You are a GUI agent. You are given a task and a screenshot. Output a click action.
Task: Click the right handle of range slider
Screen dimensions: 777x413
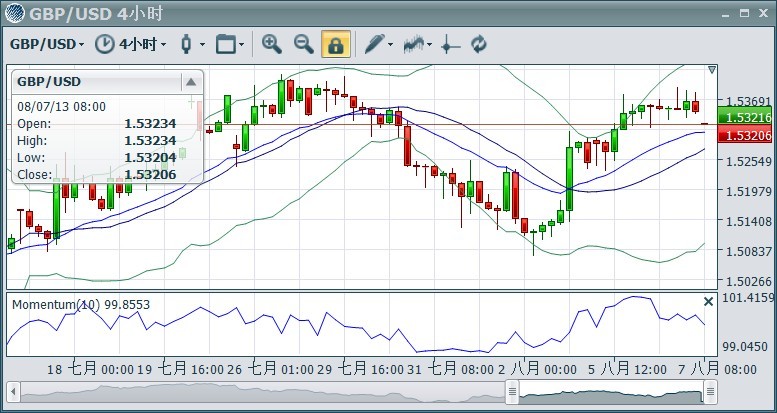[x=711, y=392]
